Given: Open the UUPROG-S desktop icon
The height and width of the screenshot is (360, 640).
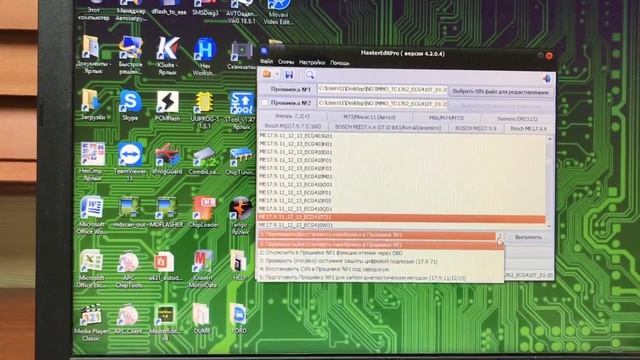Looking at the screenshot, I should (204, 110).
